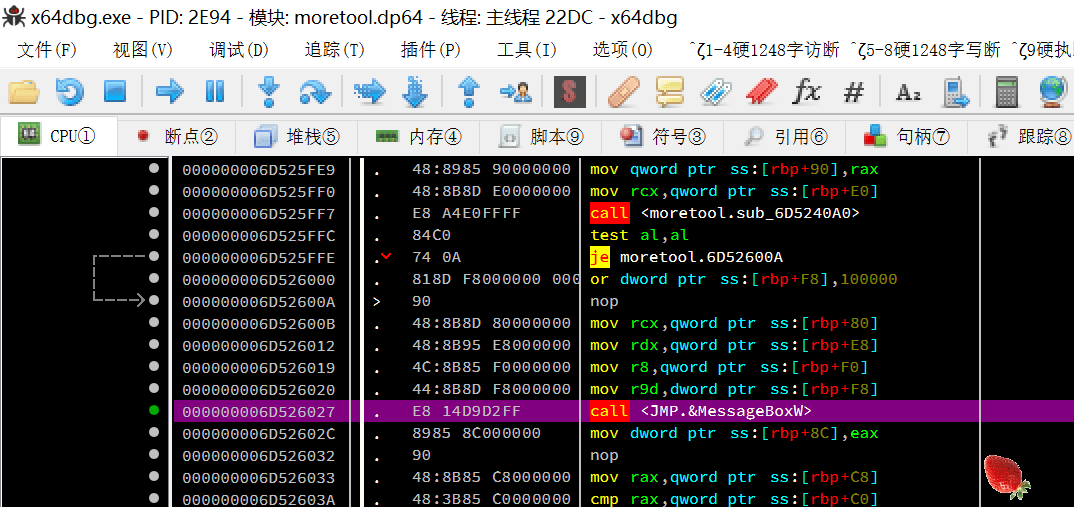Switch to the 堆栈⑤ tab
Image resolution: width=1074 pixels, height=507 pixels.
pyautogui.click(x=297, y=136)
